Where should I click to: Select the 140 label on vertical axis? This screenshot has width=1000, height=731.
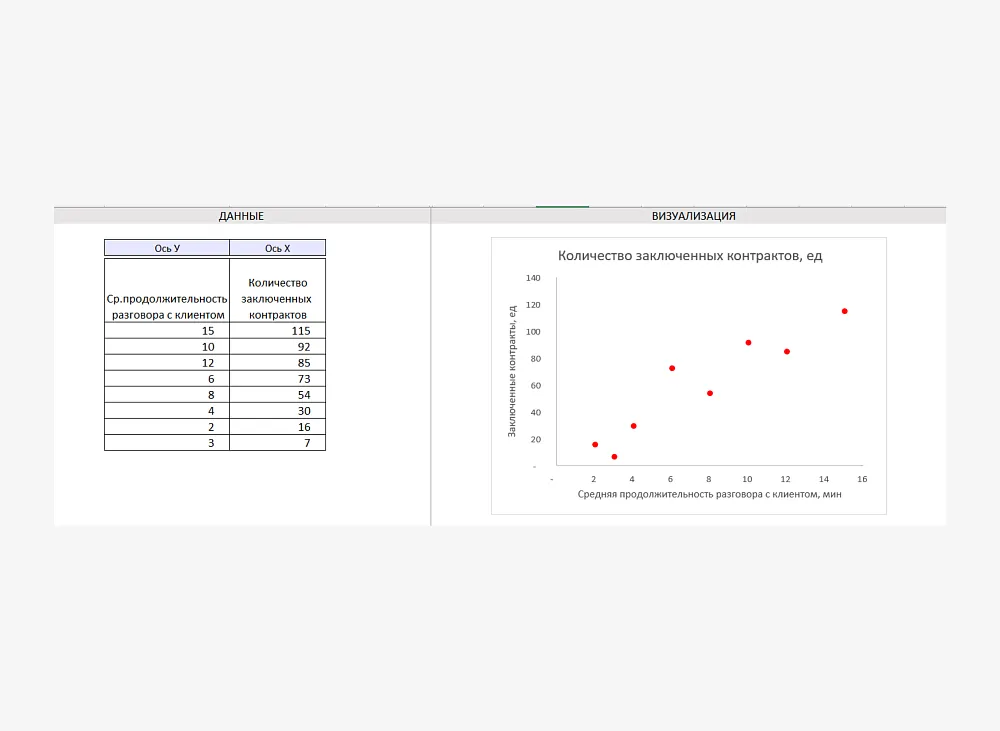532,278
